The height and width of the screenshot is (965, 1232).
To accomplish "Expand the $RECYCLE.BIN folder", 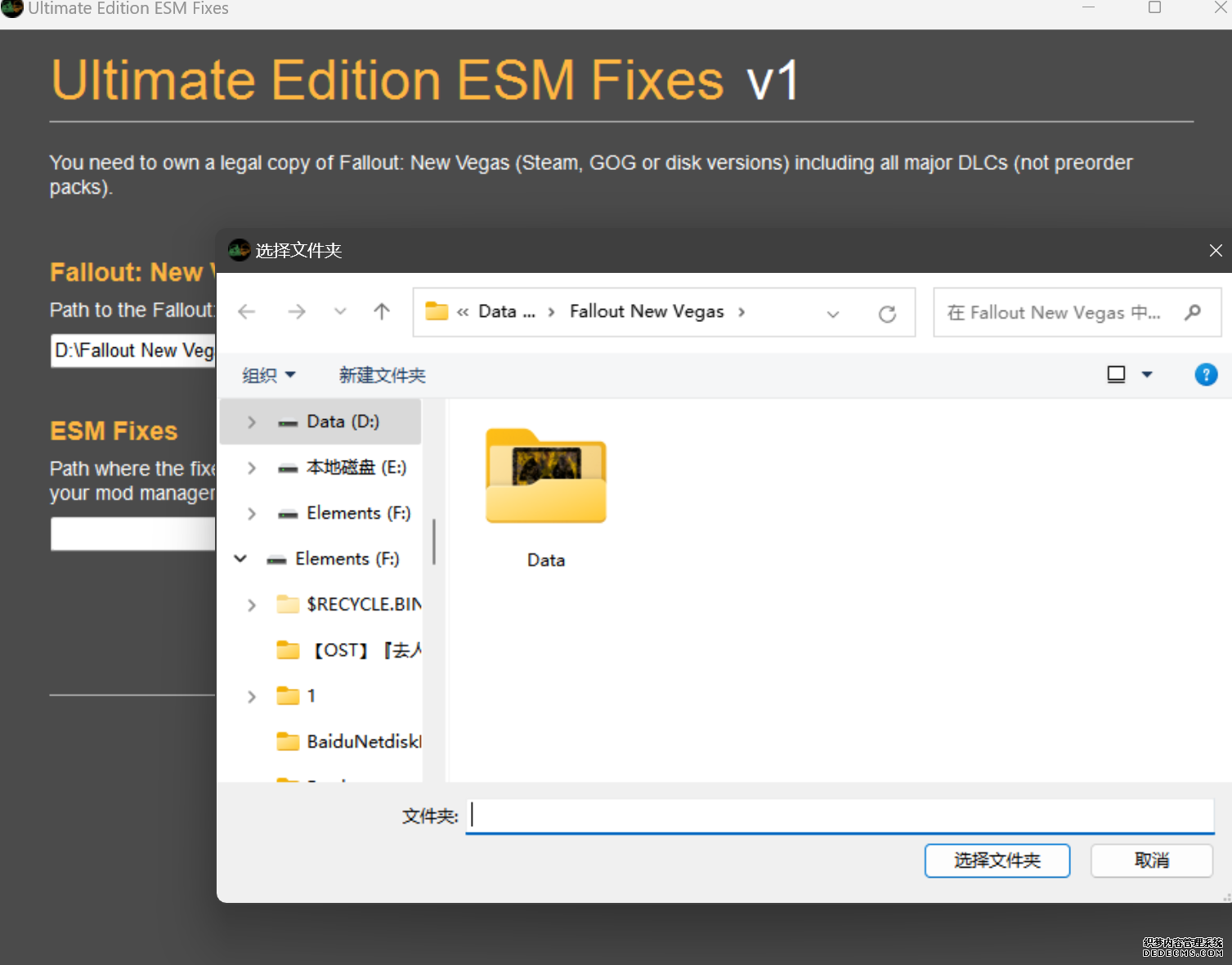I will pyautogui.click(x=252, y=605).
